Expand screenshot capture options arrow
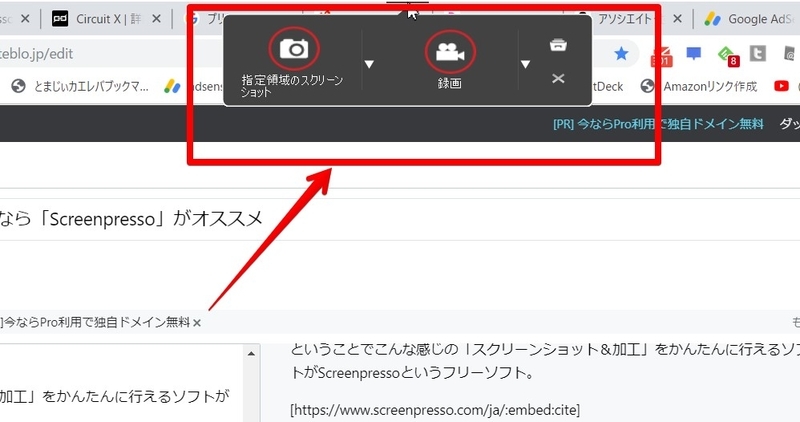 (369, 64)
